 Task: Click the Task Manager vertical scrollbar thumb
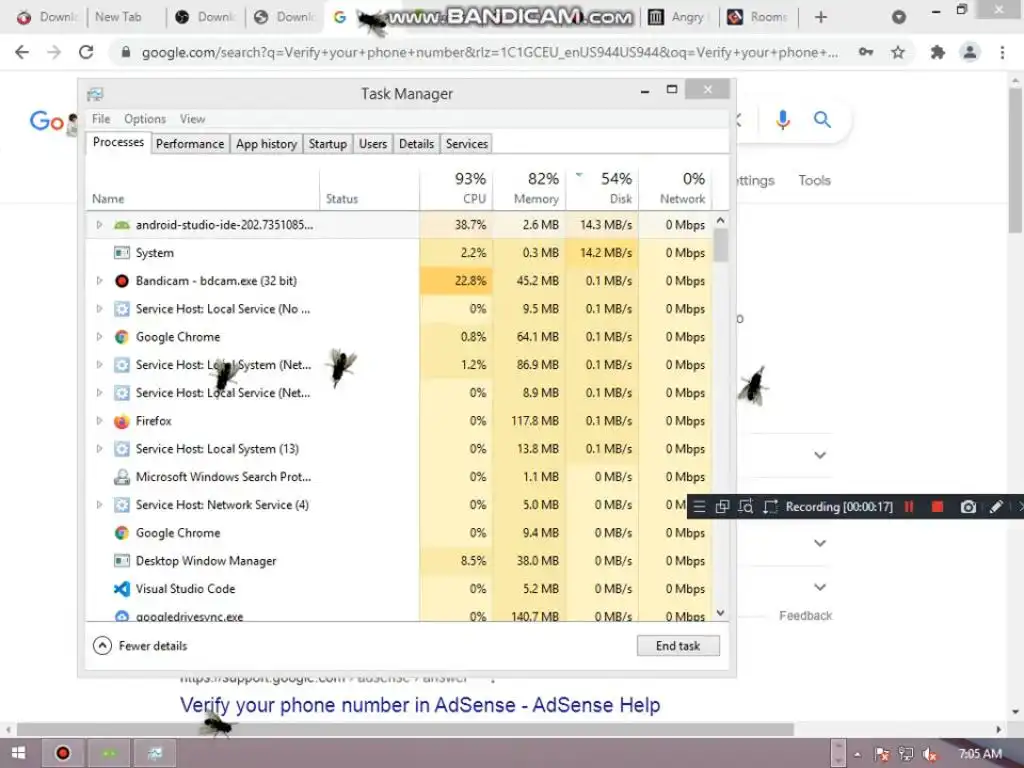720,246
